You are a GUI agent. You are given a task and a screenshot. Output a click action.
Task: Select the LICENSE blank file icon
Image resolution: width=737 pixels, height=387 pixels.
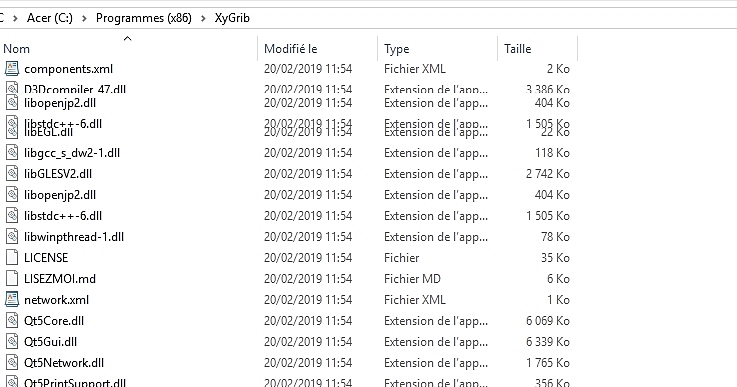pyautogui.click(x=12, y=257)
